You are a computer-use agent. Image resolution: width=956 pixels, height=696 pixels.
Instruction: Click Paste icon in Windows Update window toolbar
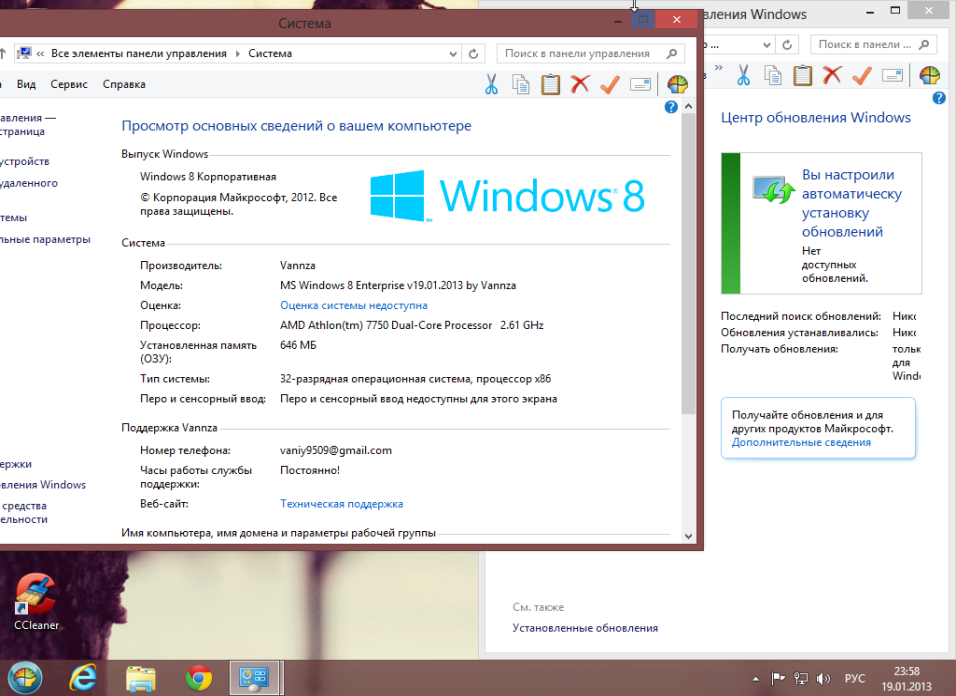tap(802, 75)
